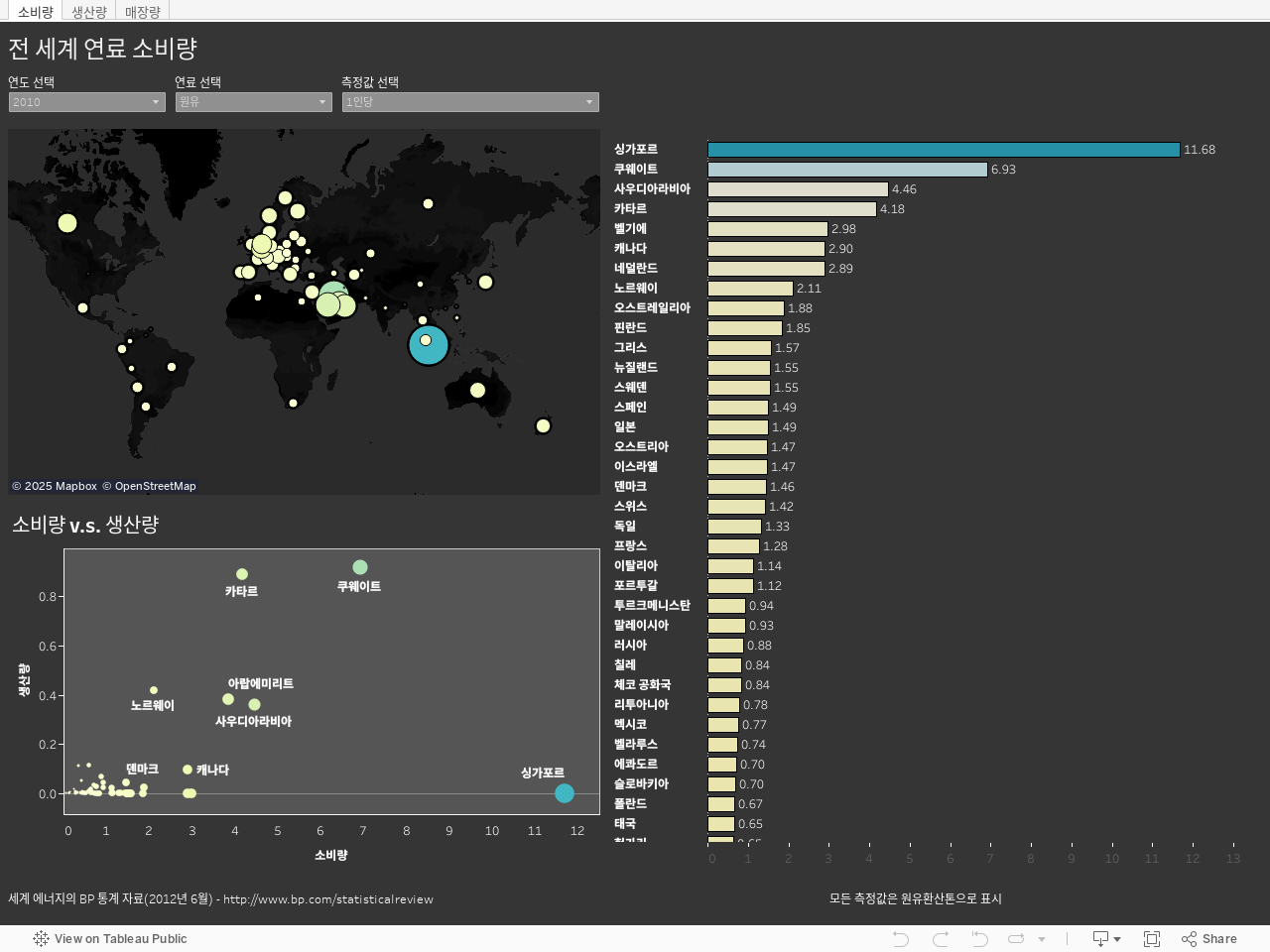Click the 전 세계 연료 소비량 dashboard title
The width and height of the screenshot is (1270, 952).
103,48
